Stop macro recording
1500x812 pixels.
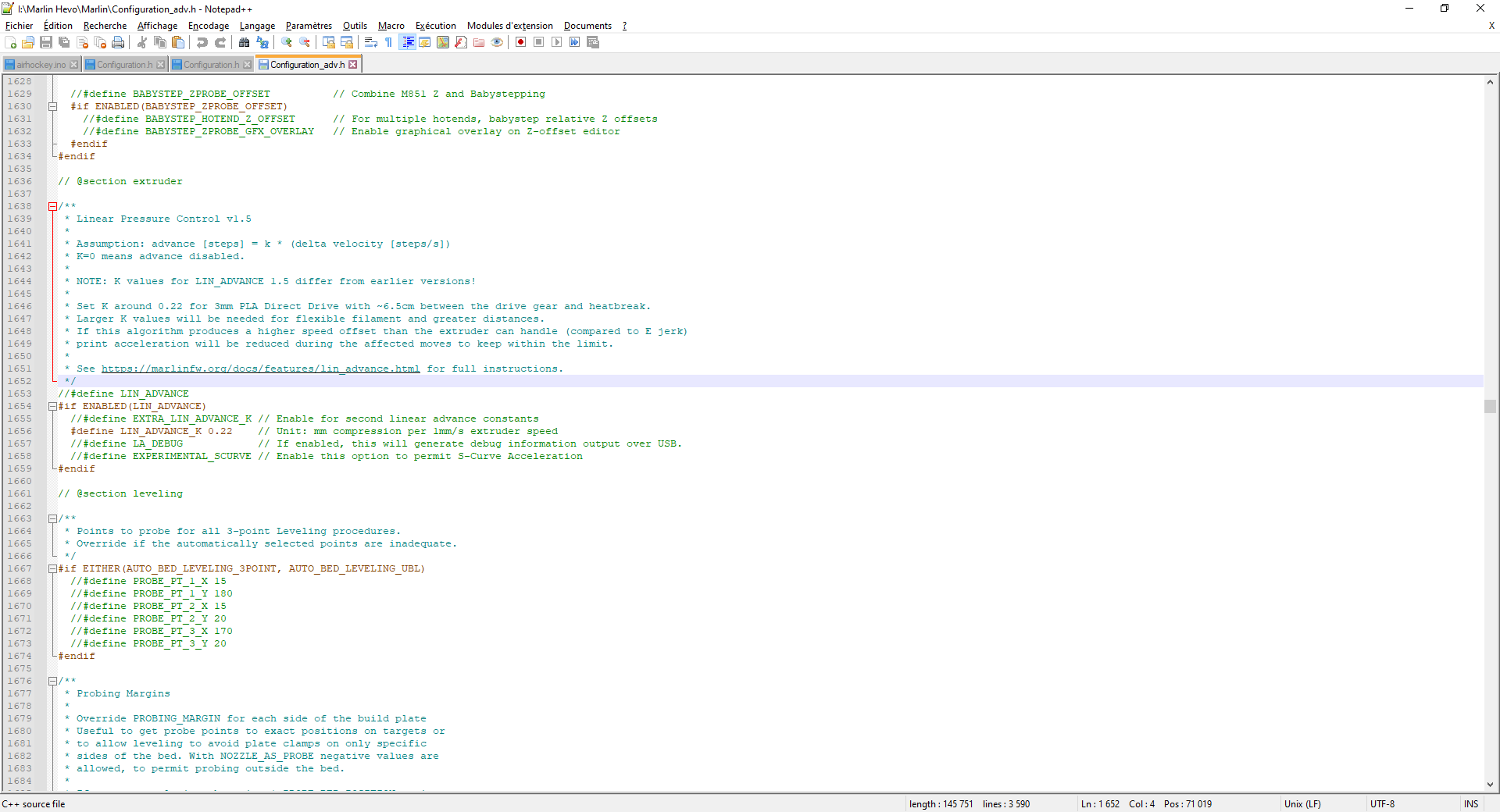click(539, 42)
